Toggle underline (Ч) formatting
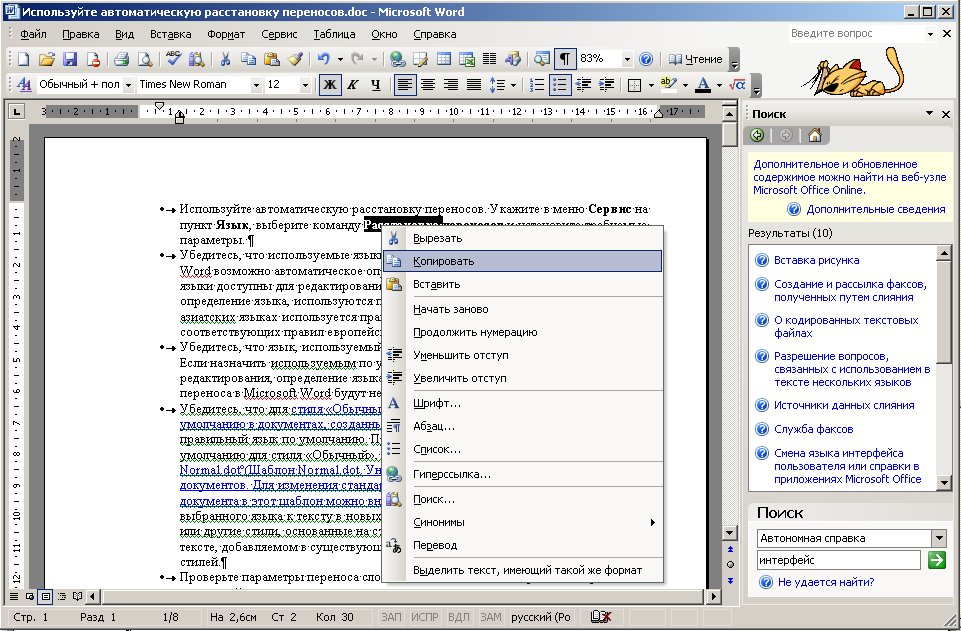961x631 pixels. click(x=376, y=85)
